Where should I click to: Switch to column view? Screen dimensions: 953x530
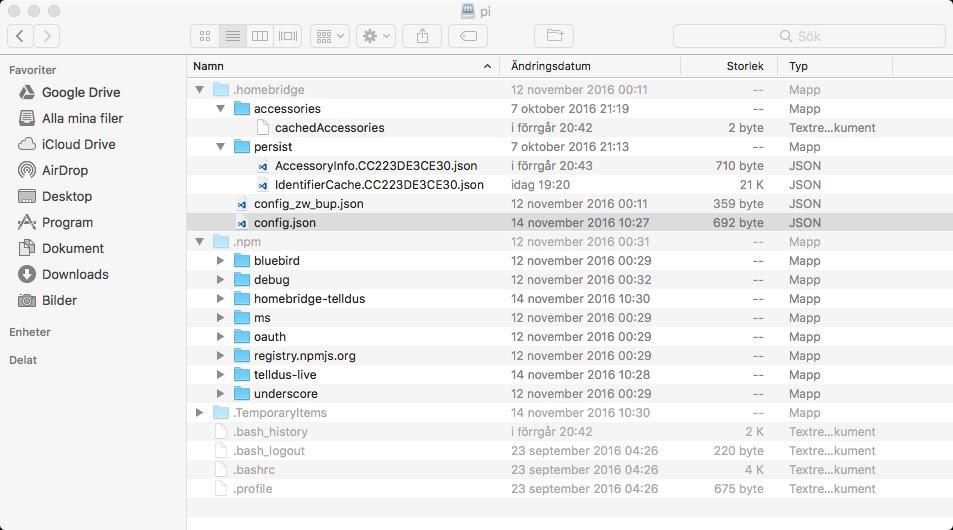260,36
